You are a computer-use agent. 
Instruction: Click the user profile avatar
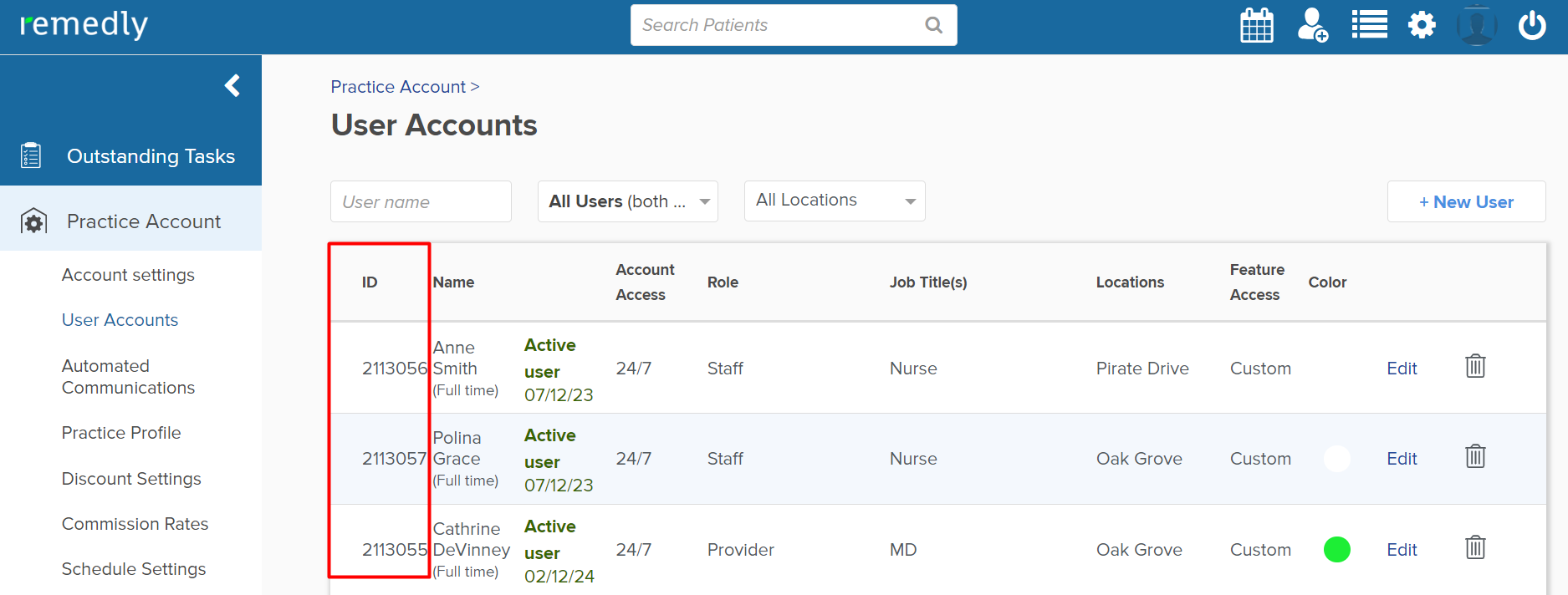coord(1477,25)
